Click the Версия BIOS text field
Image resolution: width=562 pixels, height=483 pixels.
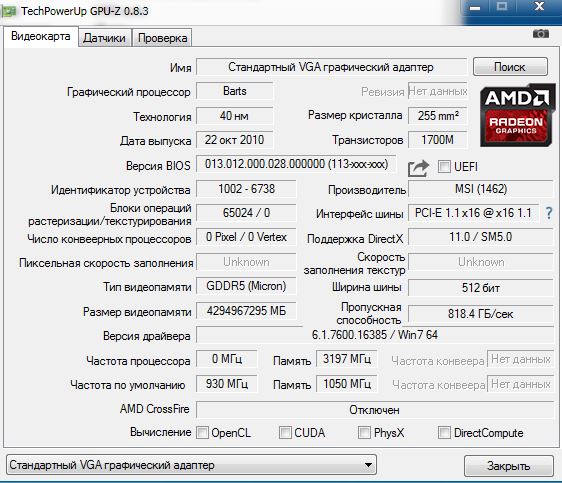tap(296, 164)
